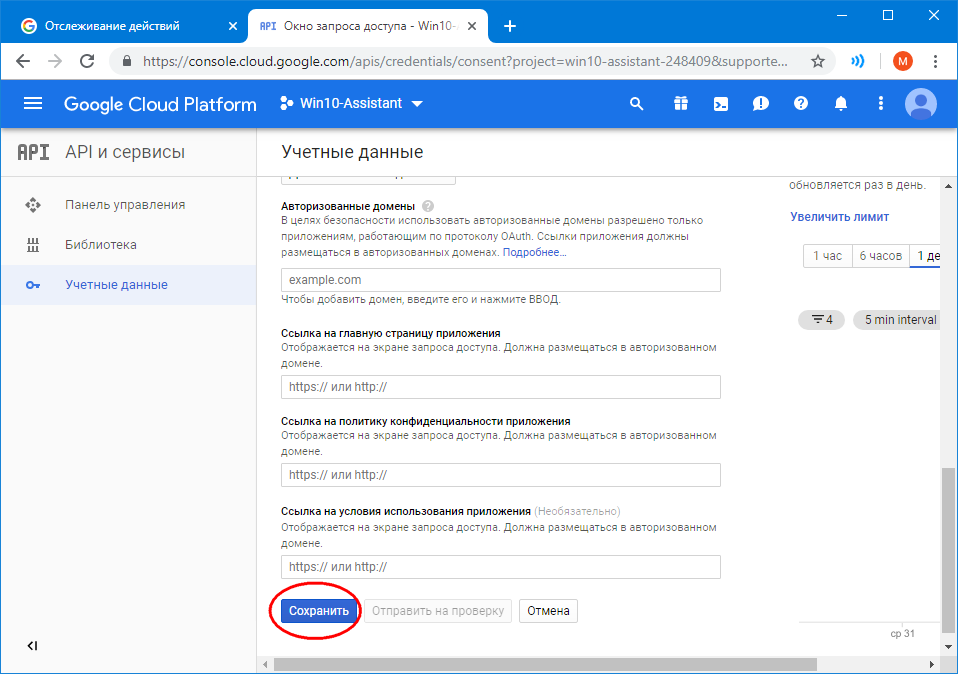Screen dimensions: 958x674
Task: Open the help question mark icon
Action: (x=800, y=104)
